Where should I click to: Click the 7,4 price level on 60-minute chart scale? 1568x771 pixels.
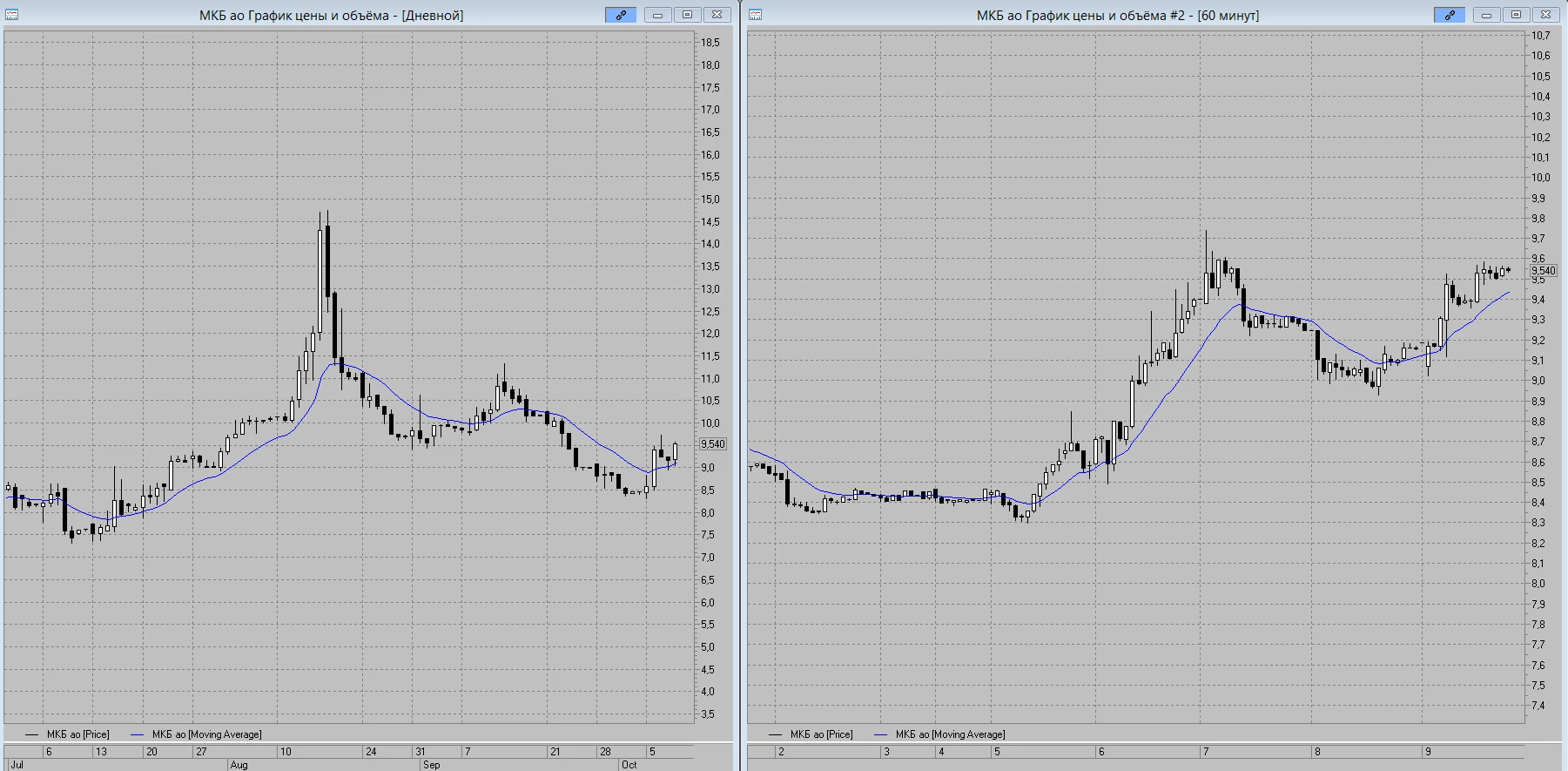[x=1538, y=706]
